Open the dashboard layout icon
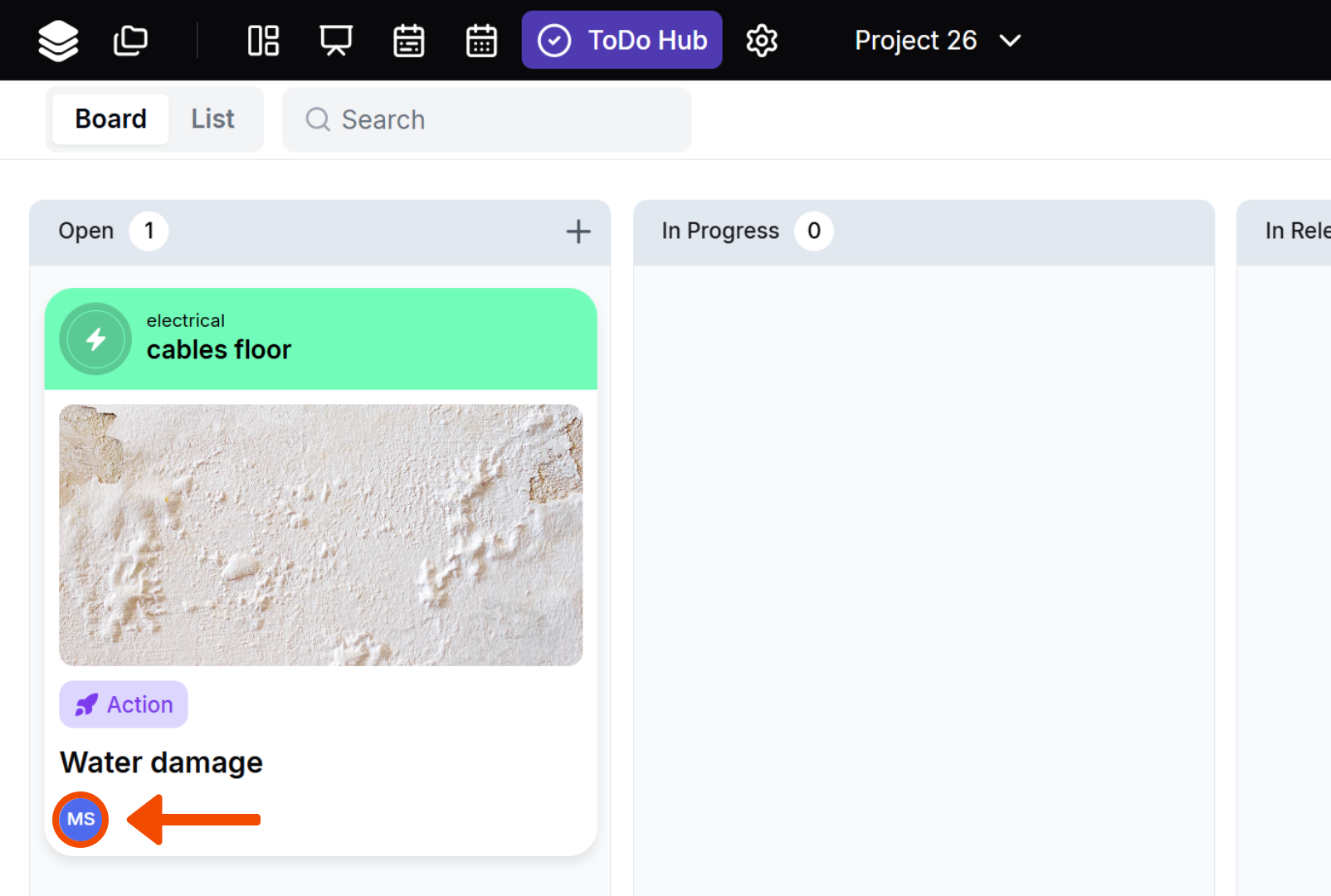Image resolution: width=1331 pixels, height=896 pixels. (264, 41)
